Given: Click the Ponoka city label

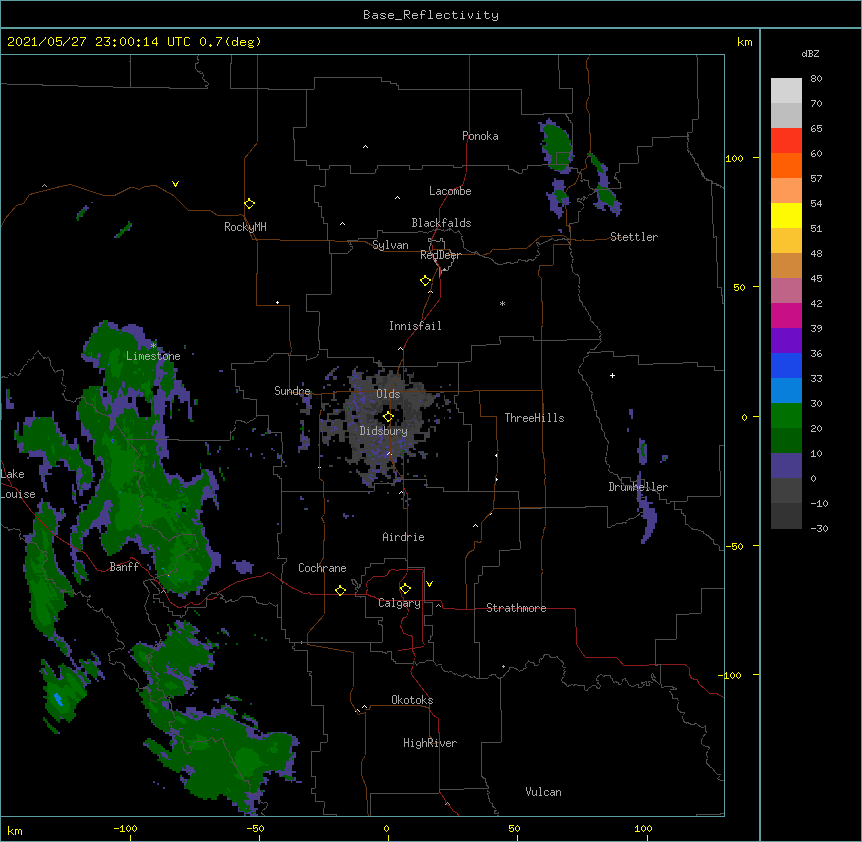Looking at the screenshot, I should tap(480, 136).
